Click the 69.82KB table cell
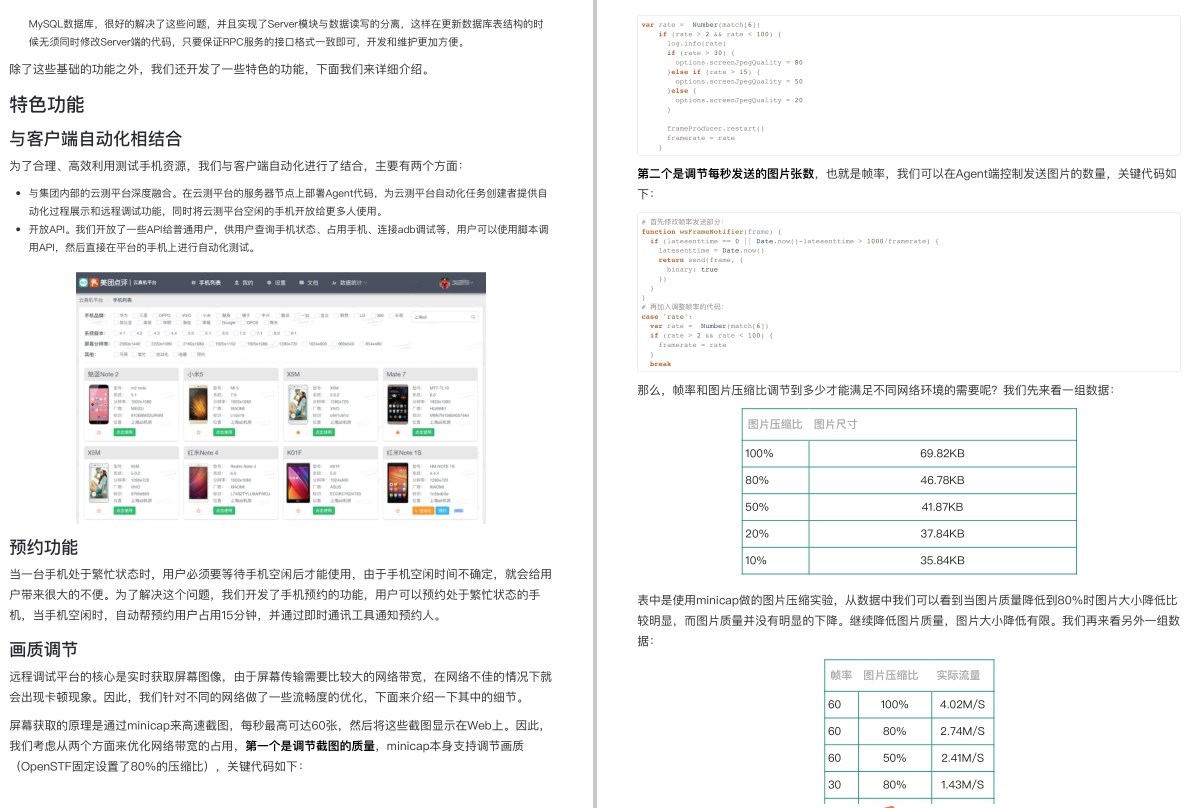The image size is (1199, 808). click(x=942, y=453)
